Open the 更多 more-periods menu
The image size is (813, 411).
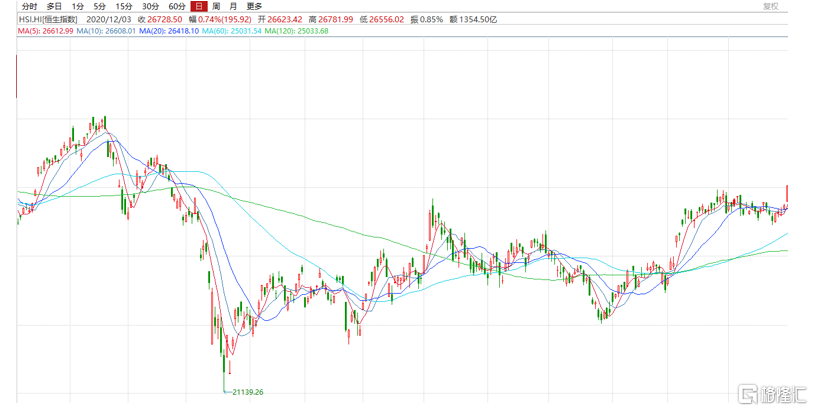(x=254, y=6)
